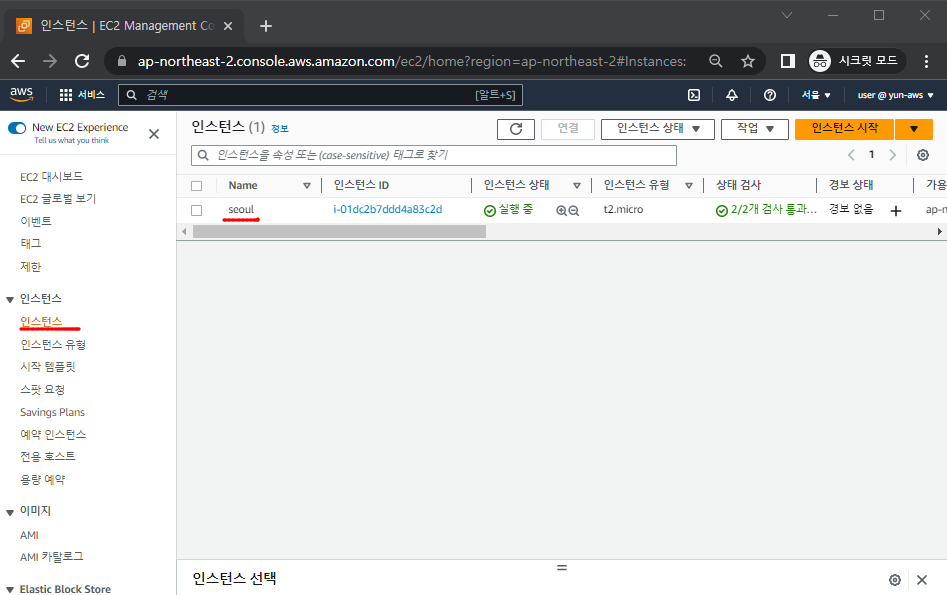The image size is (947, 595).
Task: Collapse Elastic Block Store section
Action: pyautogui.click(x=10, y=590)
